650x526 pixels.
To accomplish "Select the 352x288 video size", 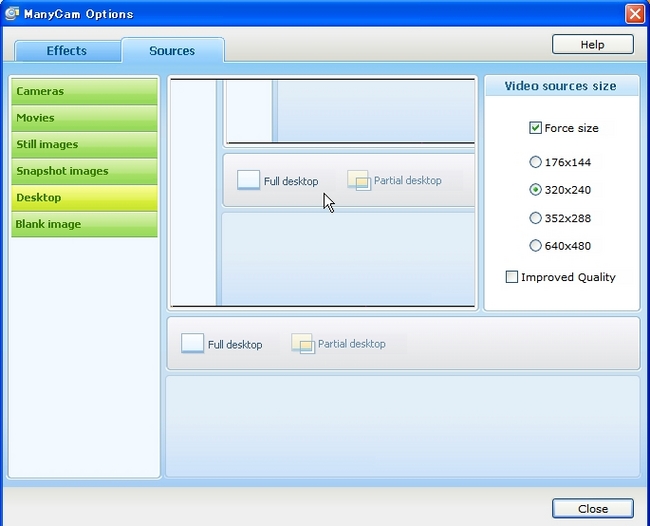I will (x=535, y=218).
